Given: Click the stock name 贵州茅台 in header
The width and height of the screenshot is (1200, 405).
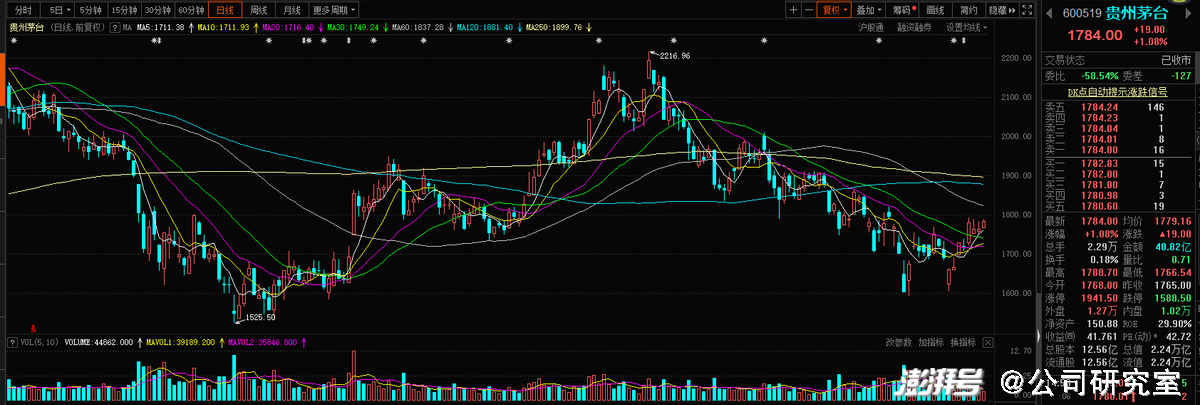Looking at the screenshot, I should click(1136, 13).
